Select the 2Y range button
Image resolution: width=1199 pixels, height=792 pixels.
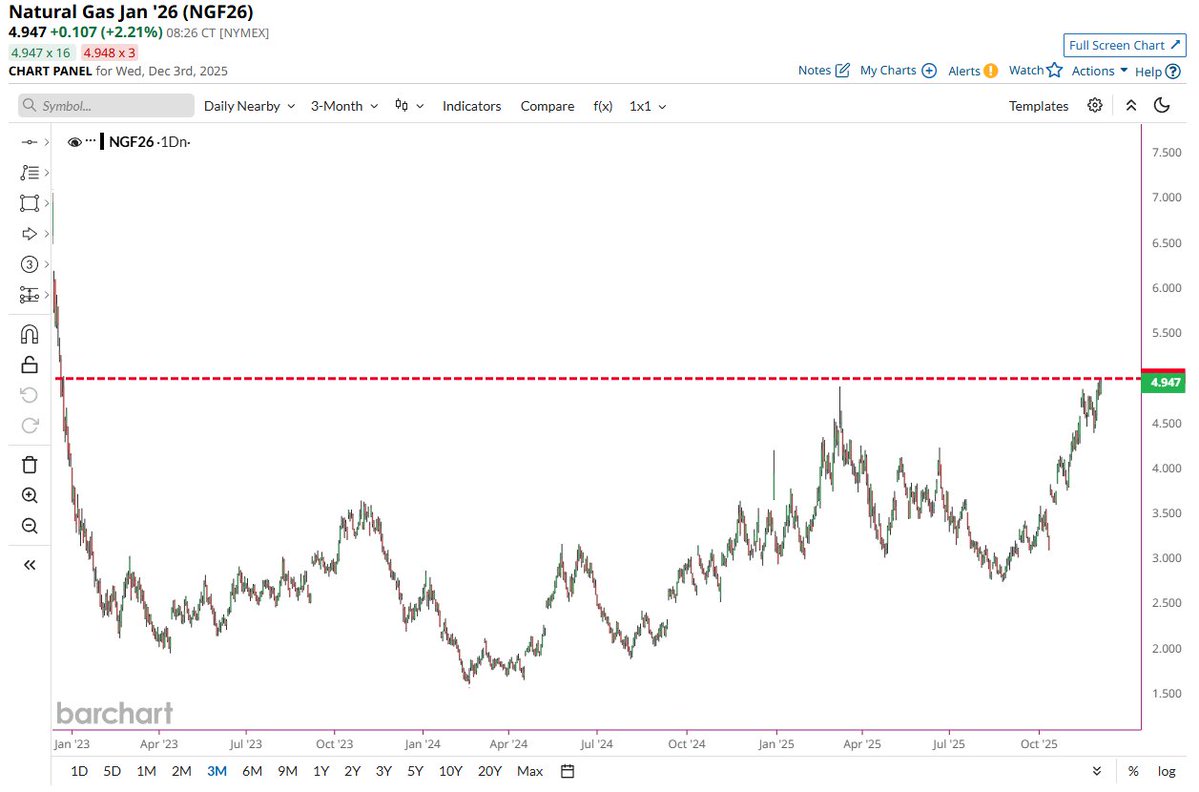point(353,771)
